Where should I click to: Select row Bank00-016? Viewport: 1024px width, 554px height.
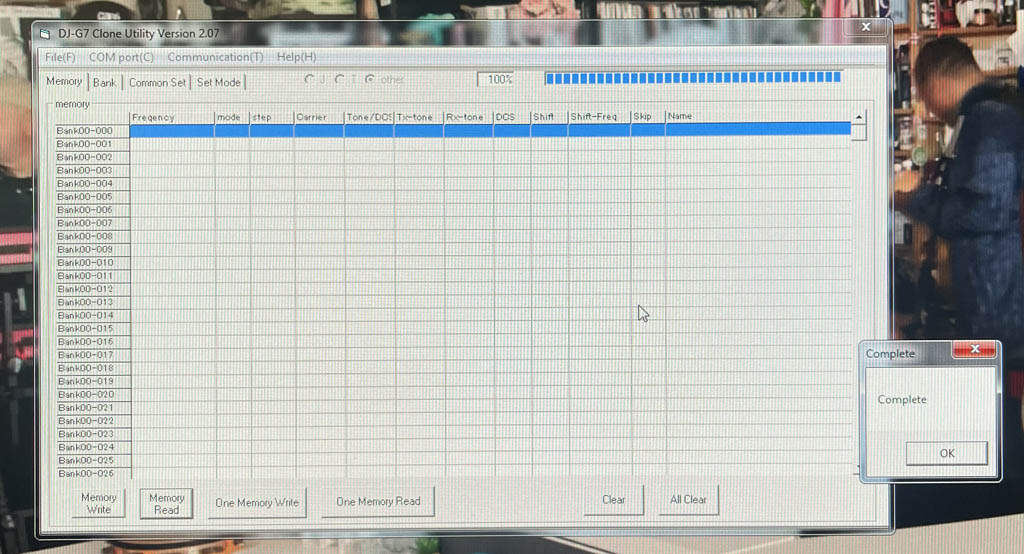pos(93,342)
